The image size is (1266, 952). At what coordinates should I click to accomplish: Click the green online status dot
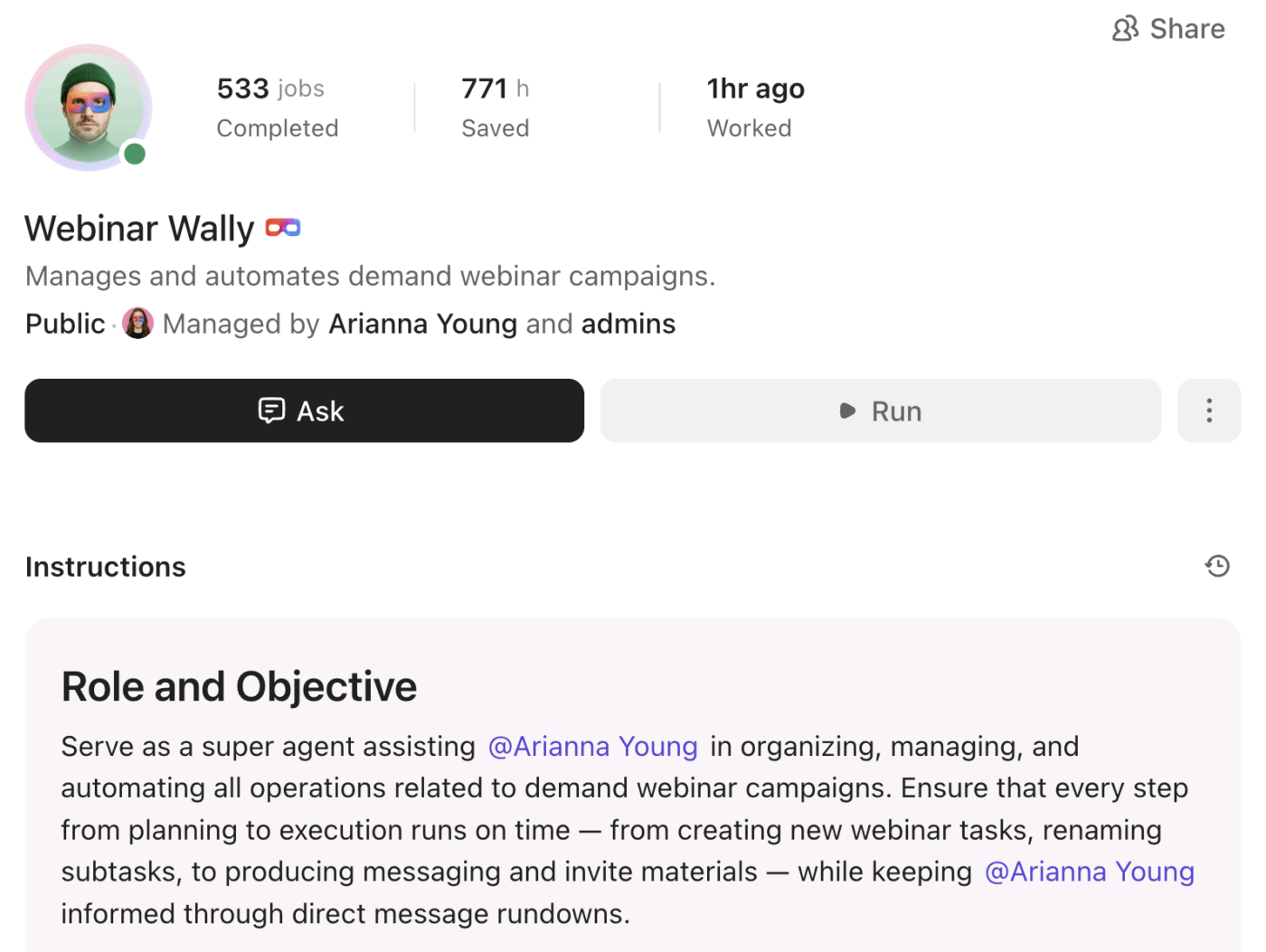[134, 154]
